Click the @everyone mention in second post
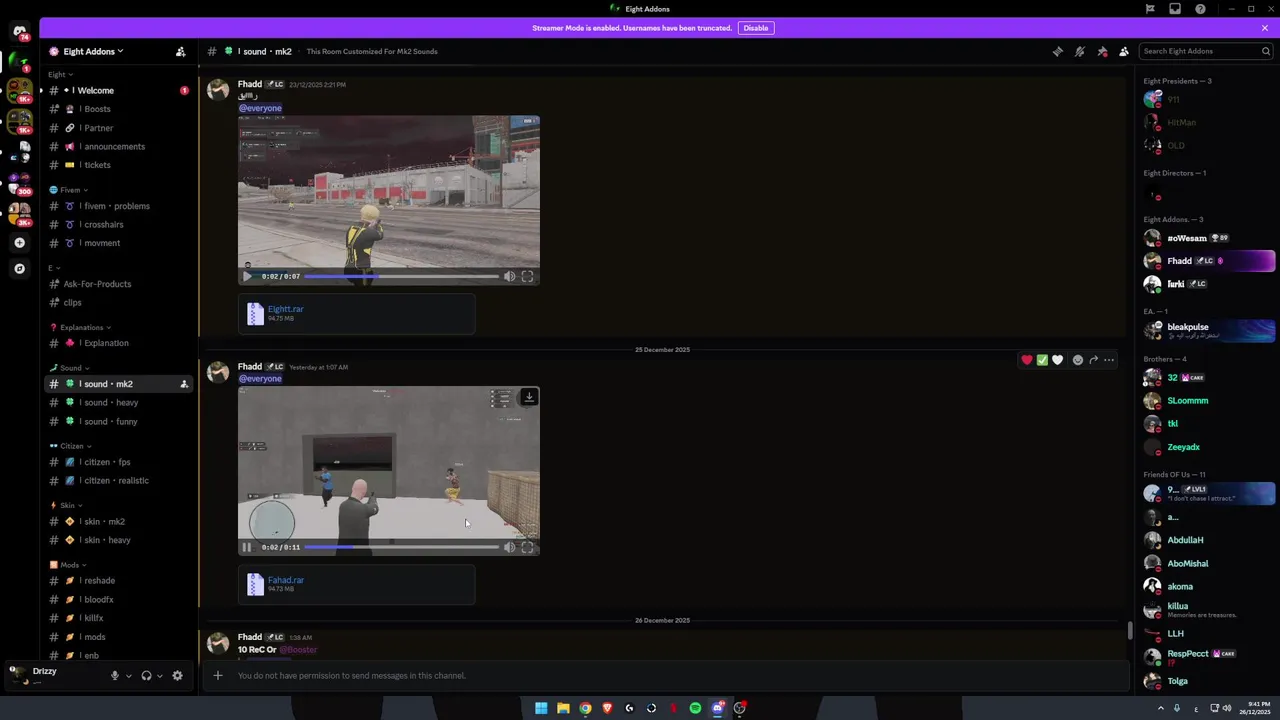Image resolution: width=1280 pixels, height=720 pixels. [x=260, y=379]
